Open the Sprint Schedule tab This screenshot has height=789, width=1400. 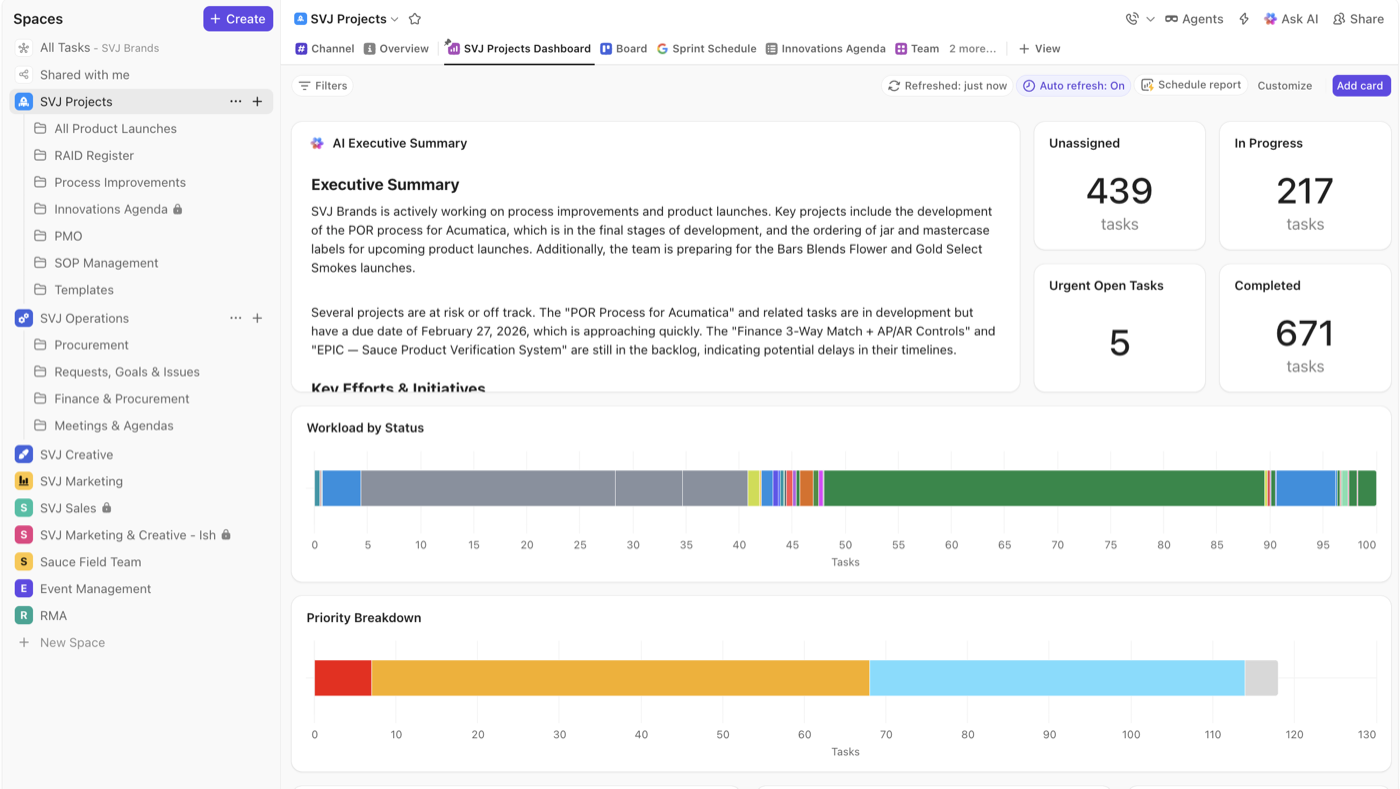[x=706, y=48]
